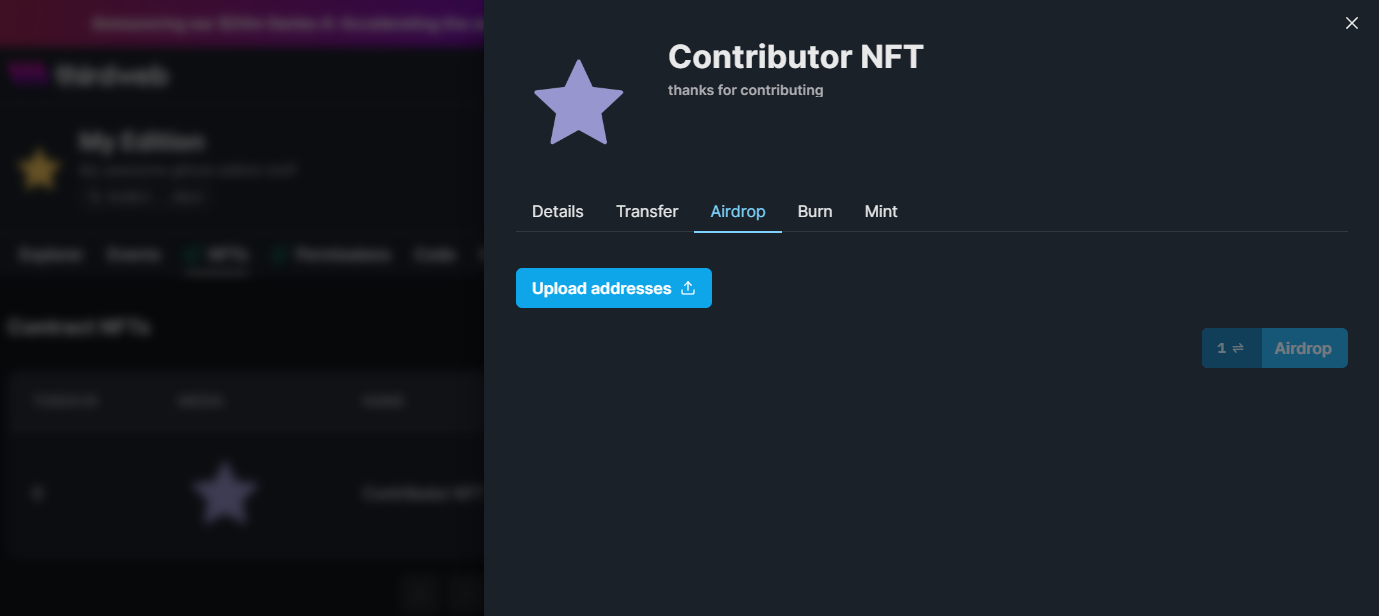Open the Mint tab
The height and width of the screenshot is (616, 1379).
[880, 211]
